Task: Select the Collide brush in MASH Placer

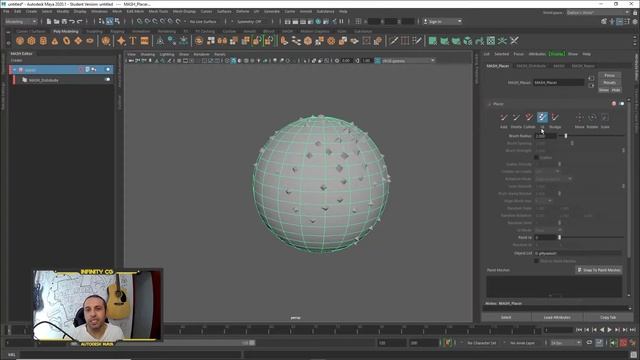Action: point(529,118)
